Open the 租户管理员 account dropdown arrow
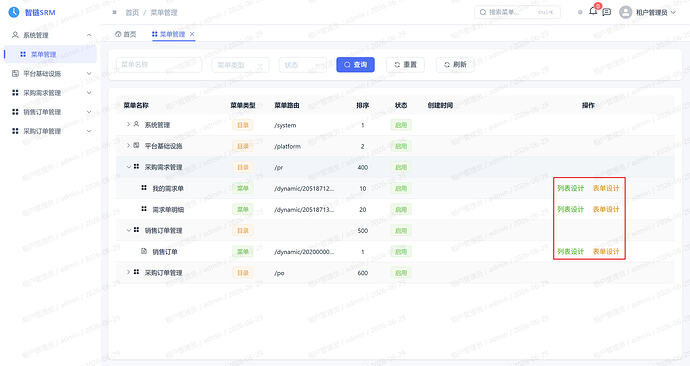The width and height of the screenshot is (690, 366). (673, 13)
